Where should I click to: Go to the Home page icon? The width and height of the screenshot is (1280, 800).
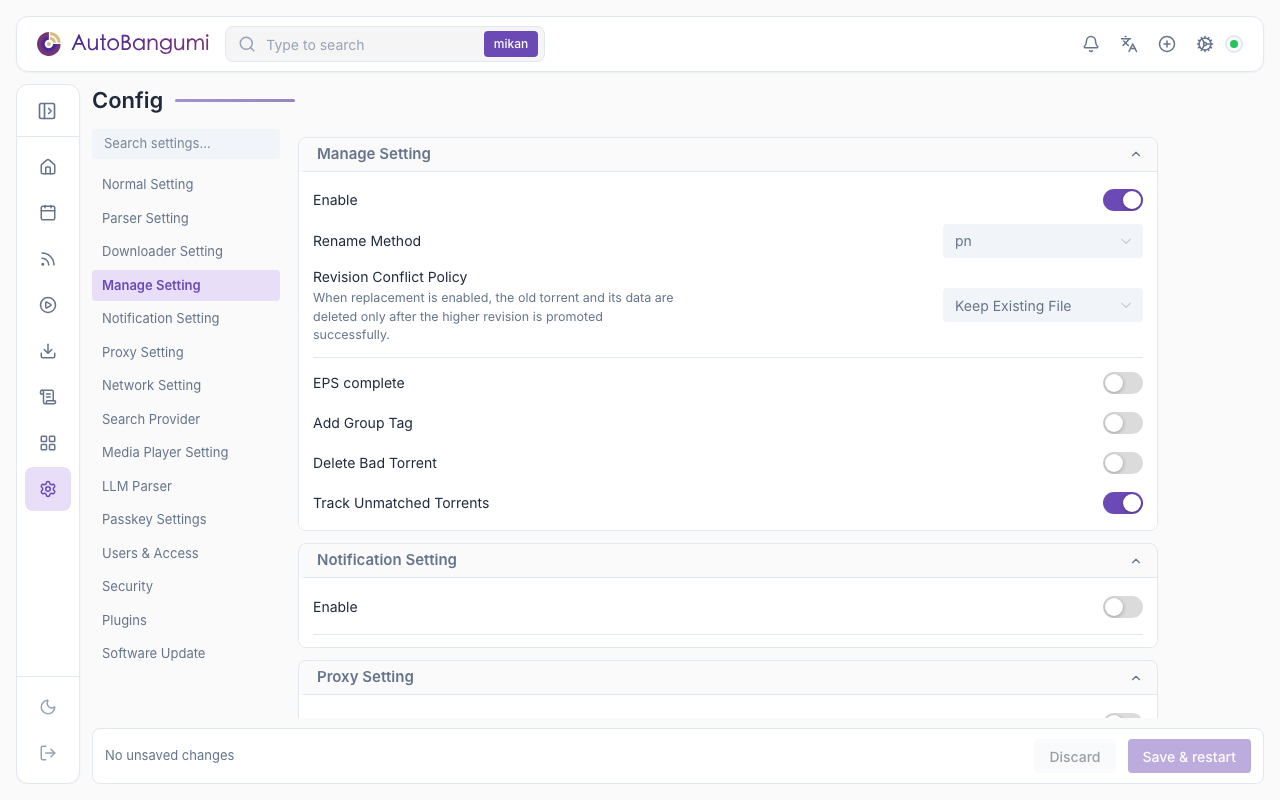[x=48, y=167]
